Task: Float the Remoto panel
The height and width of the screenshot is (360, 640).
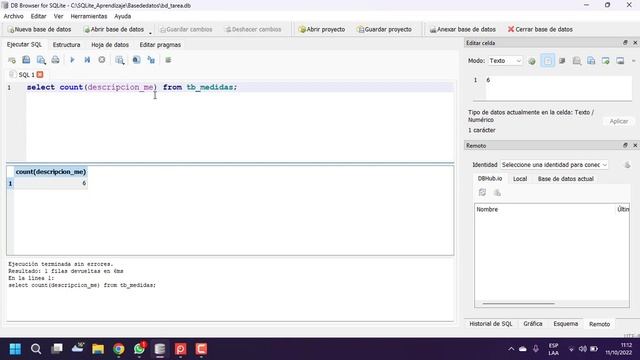Action: click(x=625, y=145)
